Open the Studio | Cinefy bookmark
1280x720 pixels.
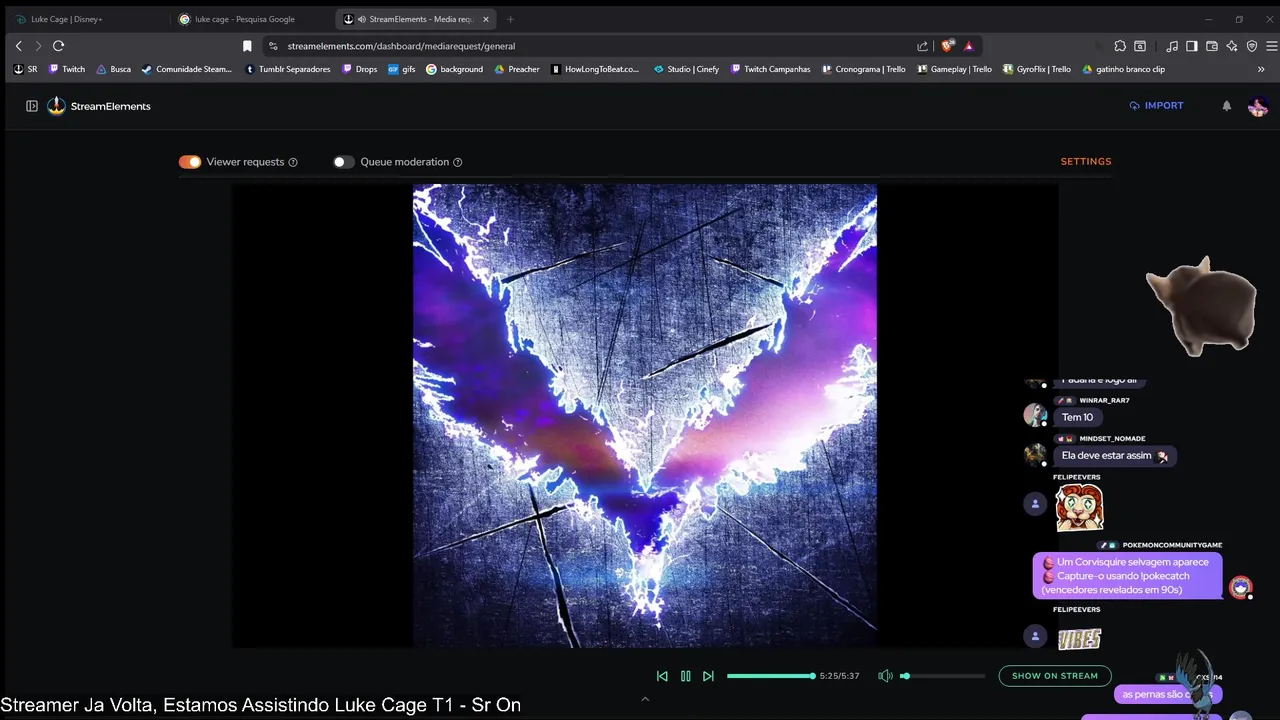[686, 70]
